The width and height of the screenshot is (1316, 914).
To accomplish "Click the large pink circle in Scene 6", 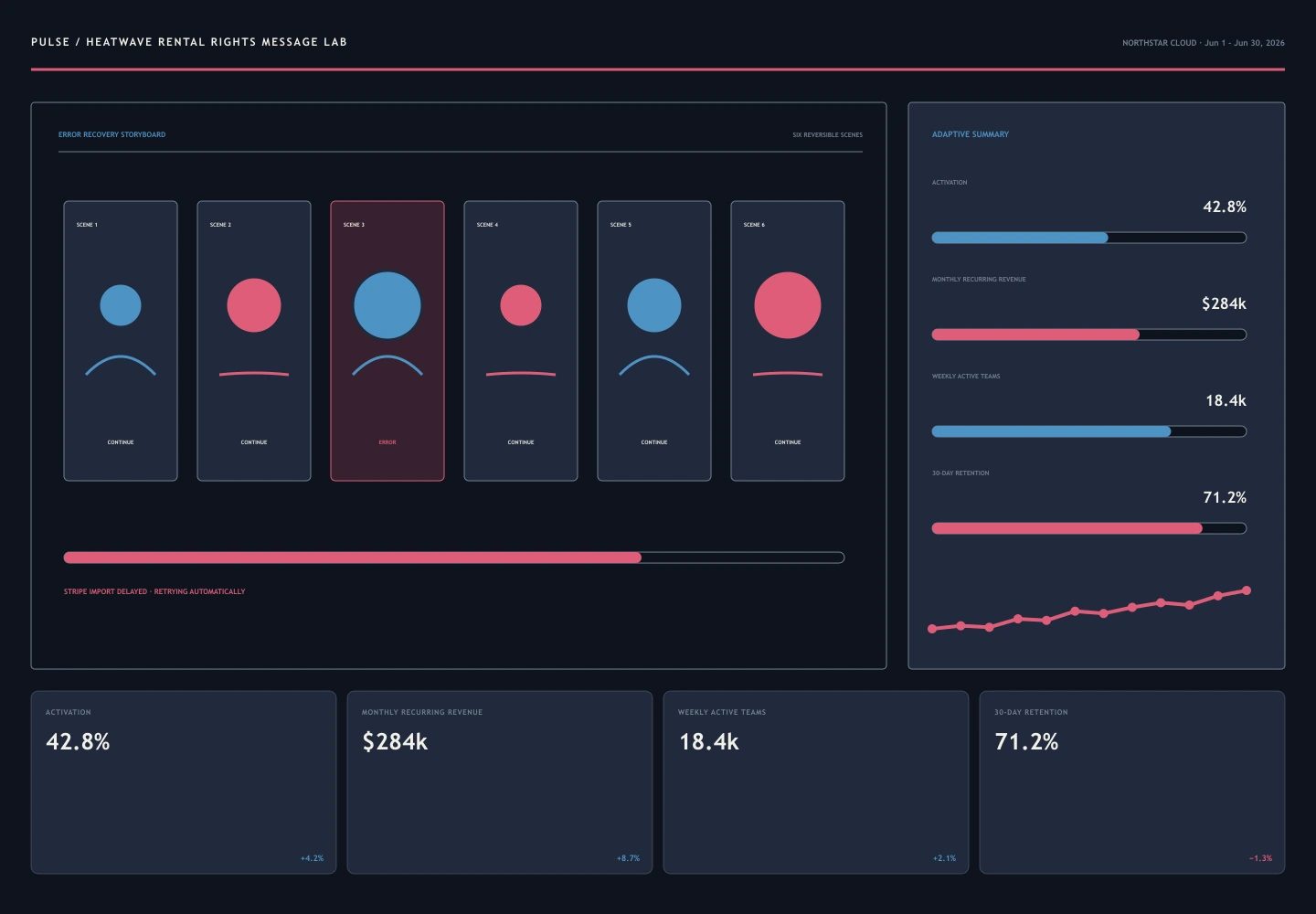I will pyautogui.click(x=788, y=305).
